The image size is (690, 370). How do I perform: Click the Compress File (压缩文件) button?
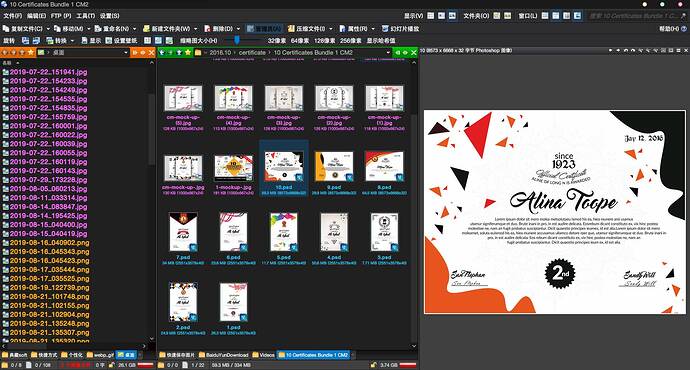click(306, 29)
